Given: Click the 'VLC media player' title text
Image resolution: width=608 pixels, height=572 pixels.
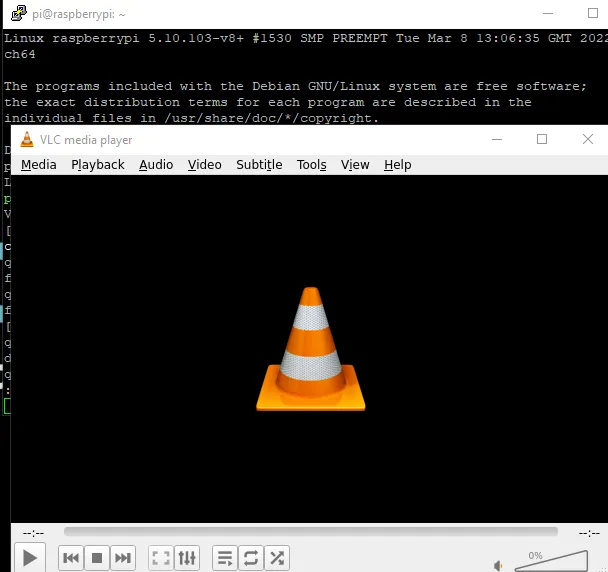Looking at the screenshot, I should (86, 140).
